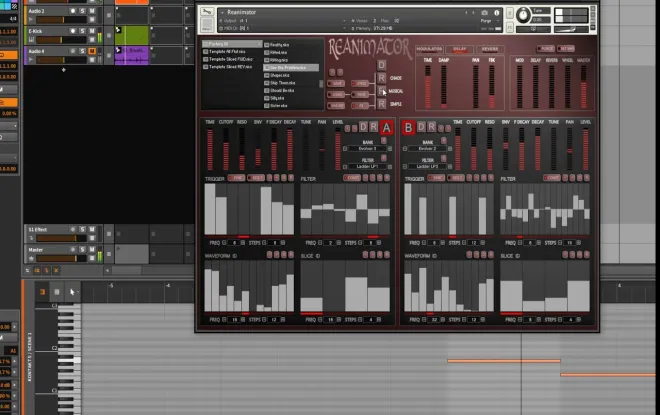
Task: Open the Factory folder dropdown in preset browser
Action: pos(232,44)
